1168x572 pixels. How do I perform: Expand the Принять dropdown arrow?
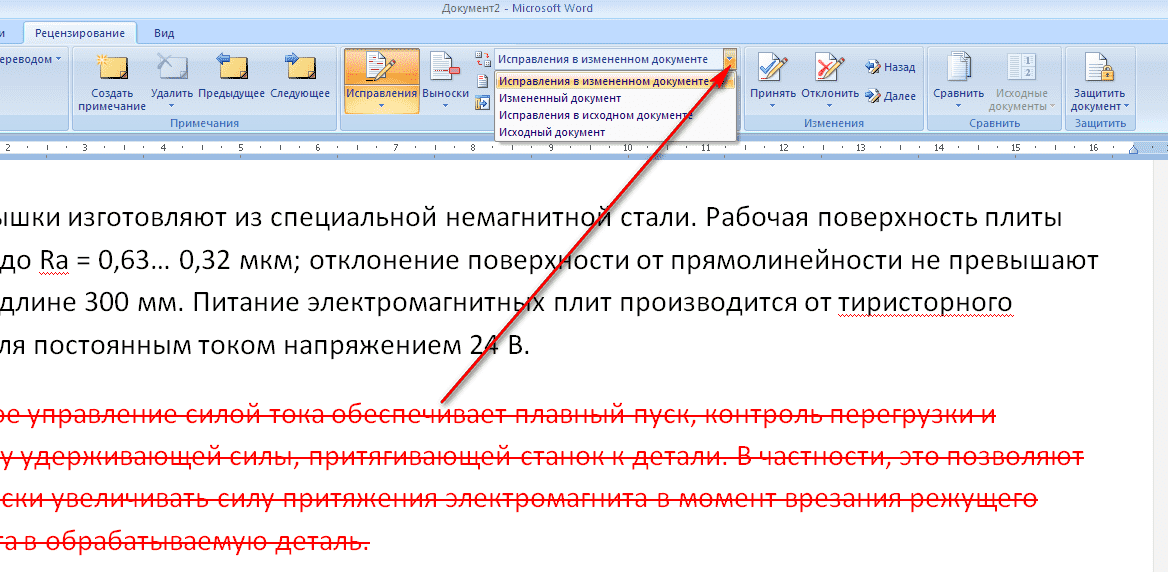(x=772, y=105)
